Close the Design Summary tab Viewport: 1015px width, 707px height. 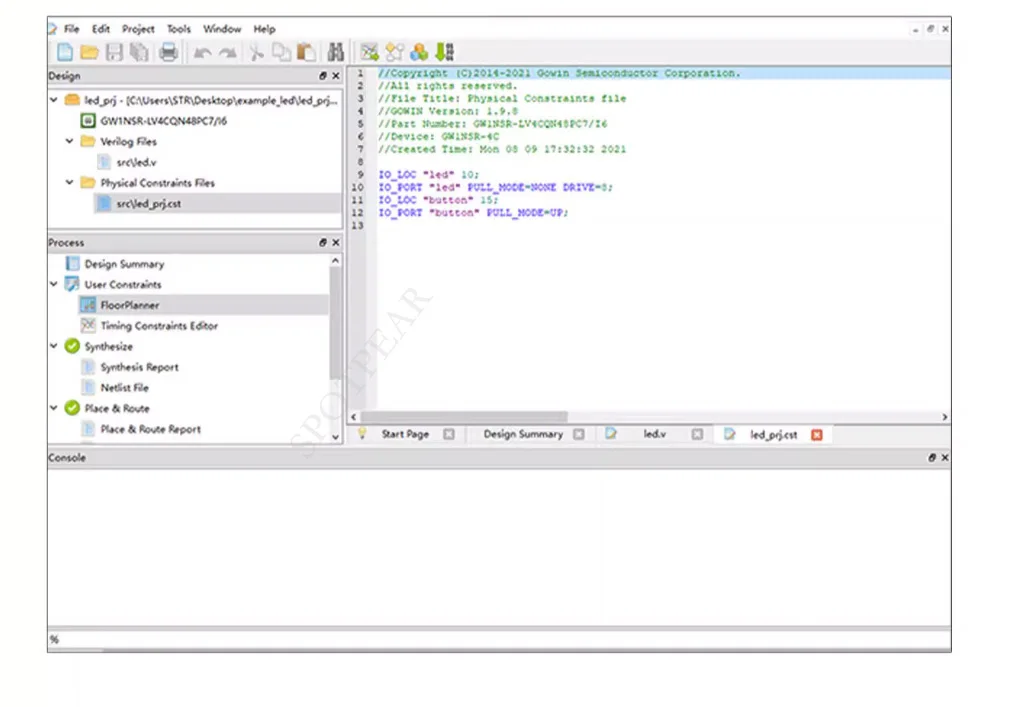tap(579, 434)
